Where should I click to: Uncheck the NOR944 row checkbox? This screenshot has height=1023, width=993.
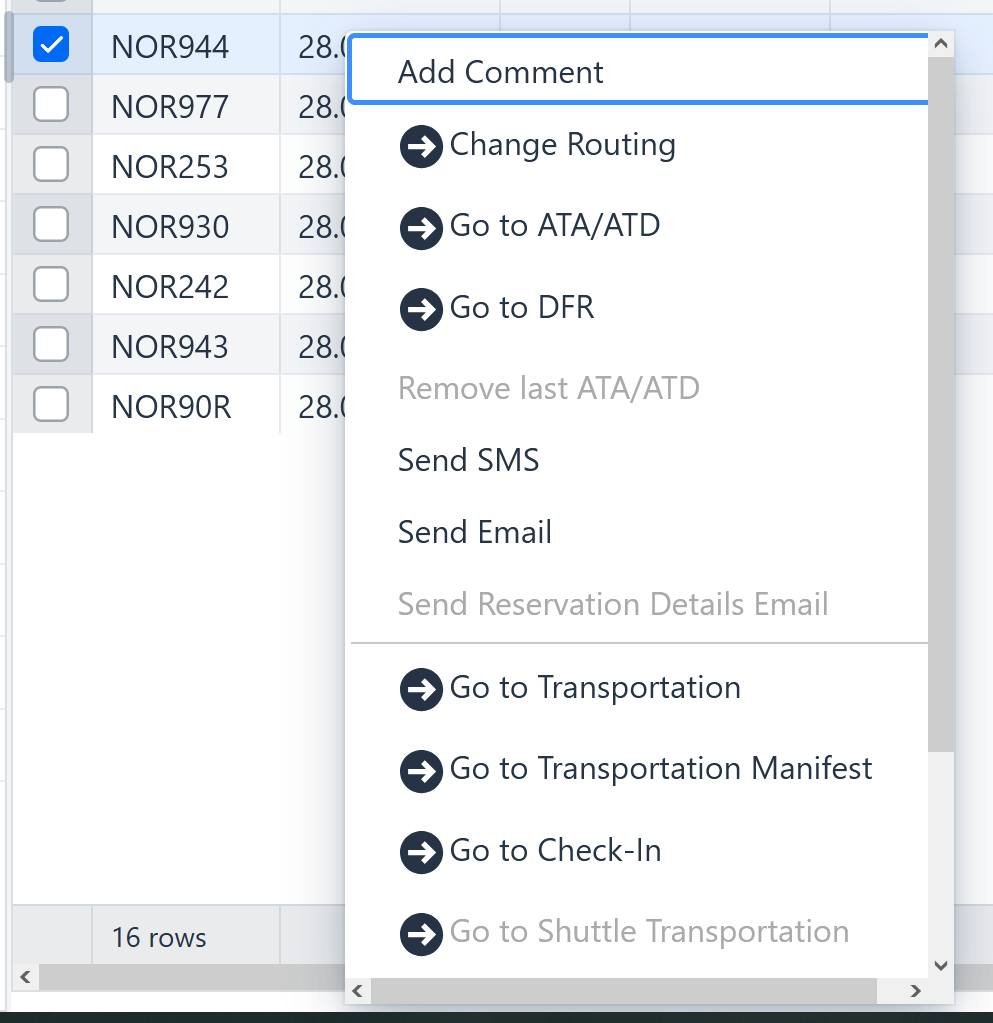[x=51, y=44]
